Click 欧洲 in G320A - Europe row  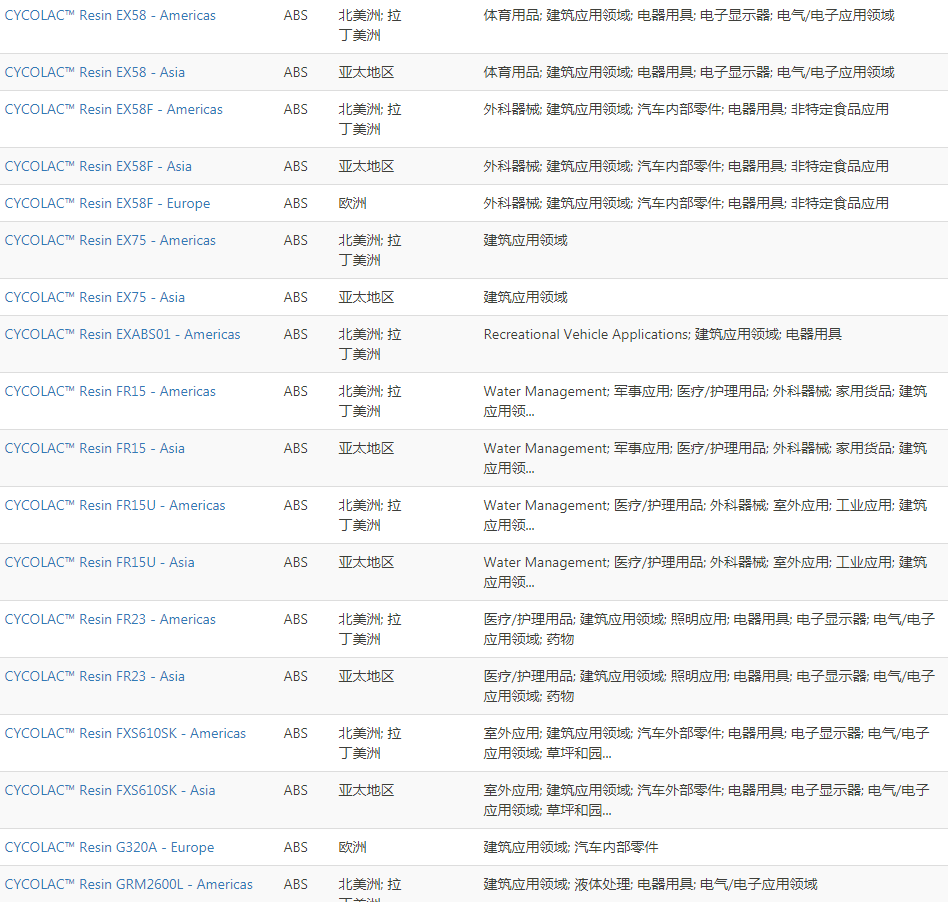352,848
